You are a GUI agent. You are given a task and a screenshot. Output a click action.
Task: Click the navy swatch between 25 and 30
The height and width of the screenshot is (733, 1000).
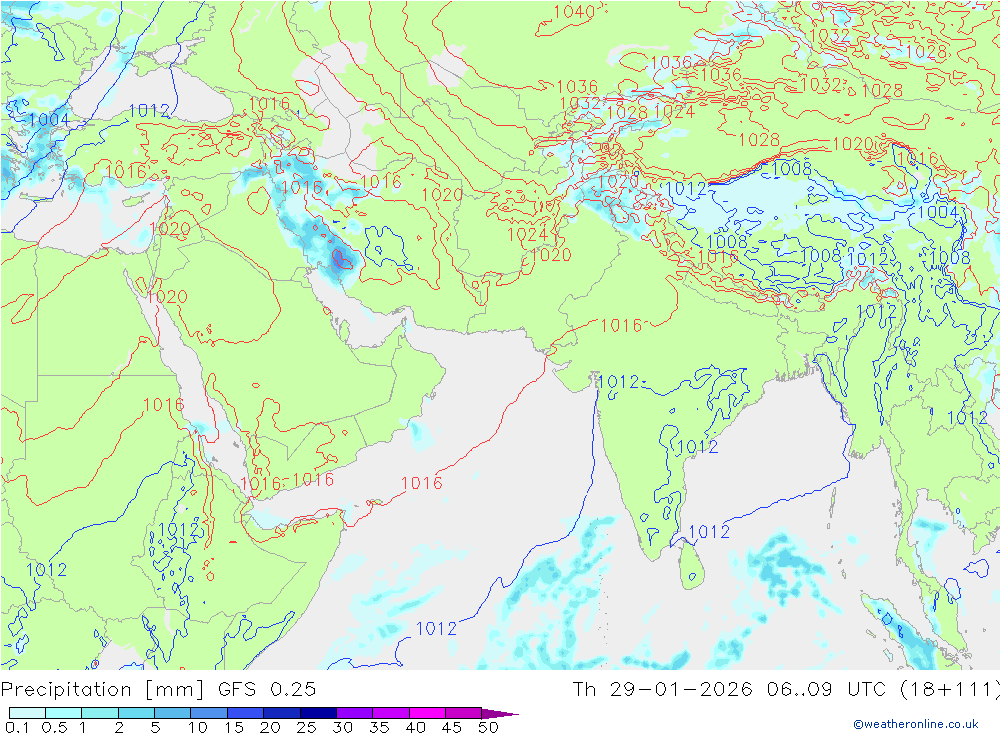pyautogui.click(x=318, y=713)
